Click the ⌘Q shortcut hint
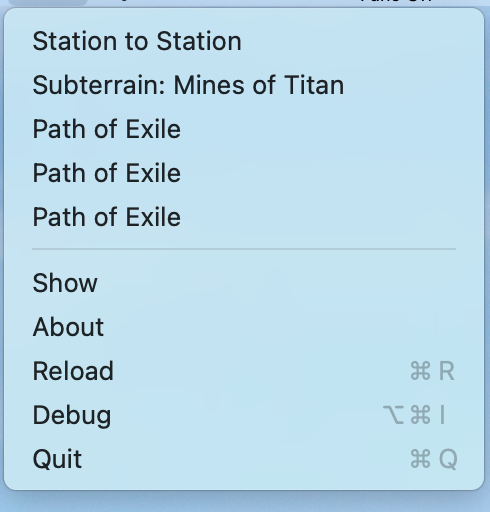Viewport: 490px width, 512px height. click(x=433, y=459)
